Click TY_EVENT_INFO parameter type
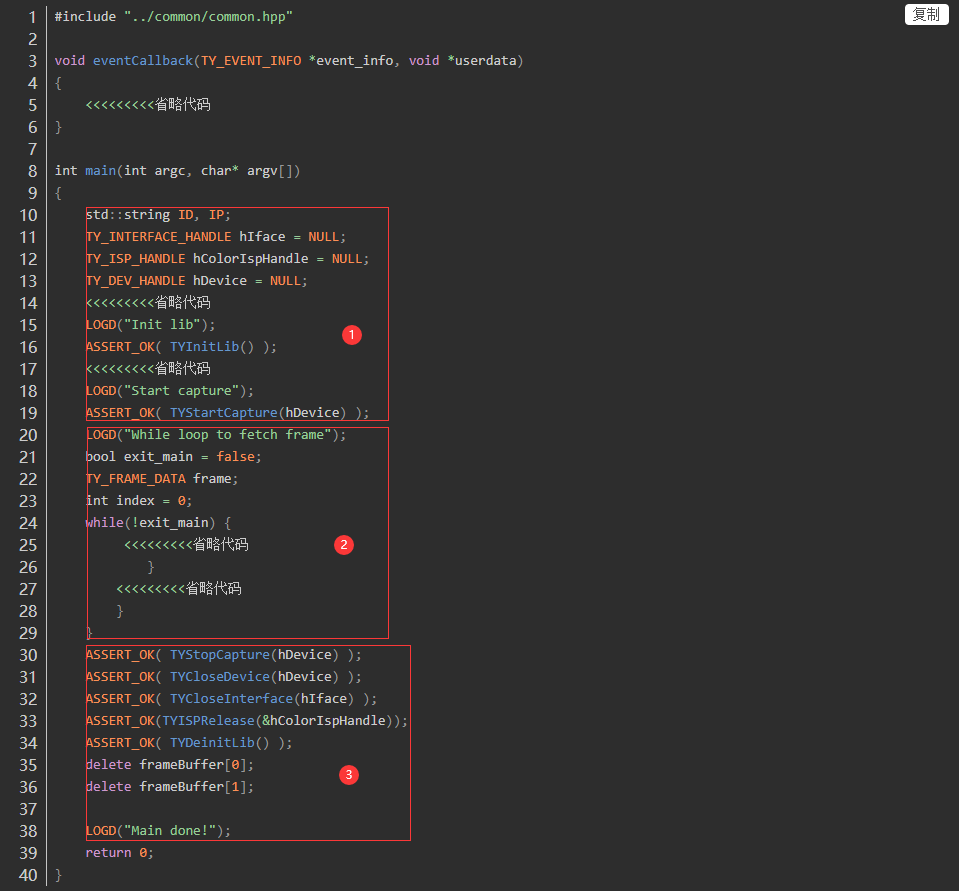 [x=251, y=61]
